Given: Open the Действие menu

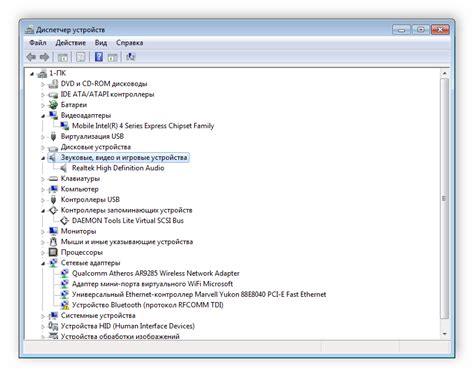Looking at the screenshot, I should [x=71, y=43].
